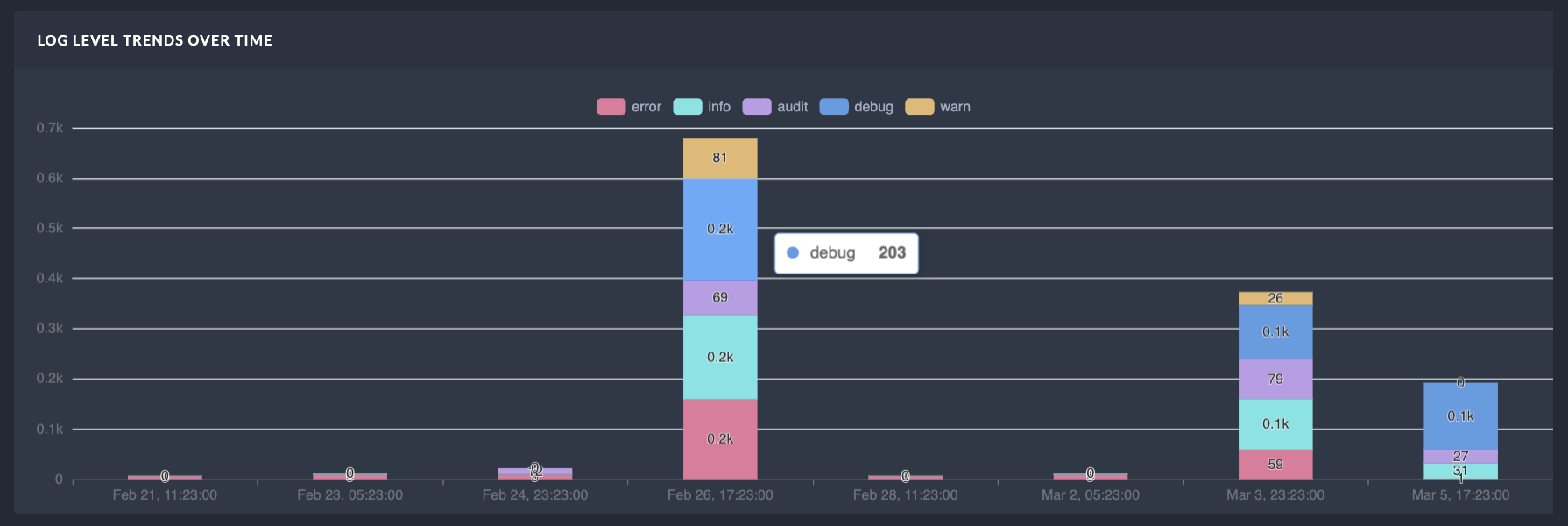This screenshot has width=1568, height=526.
Task: Select the debug segment on Mar 5 bar
Action: [x=1460, y=416]
